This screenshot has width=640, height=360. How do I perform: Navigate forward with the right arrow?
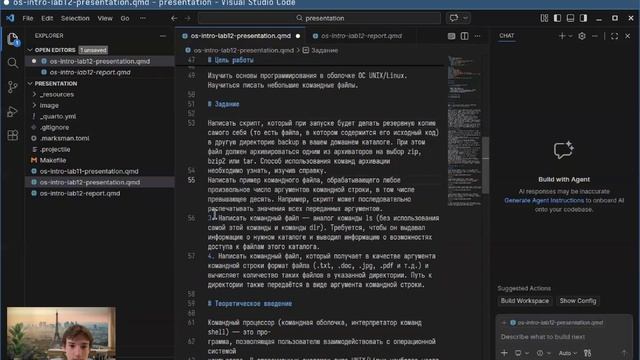(187, 18)
